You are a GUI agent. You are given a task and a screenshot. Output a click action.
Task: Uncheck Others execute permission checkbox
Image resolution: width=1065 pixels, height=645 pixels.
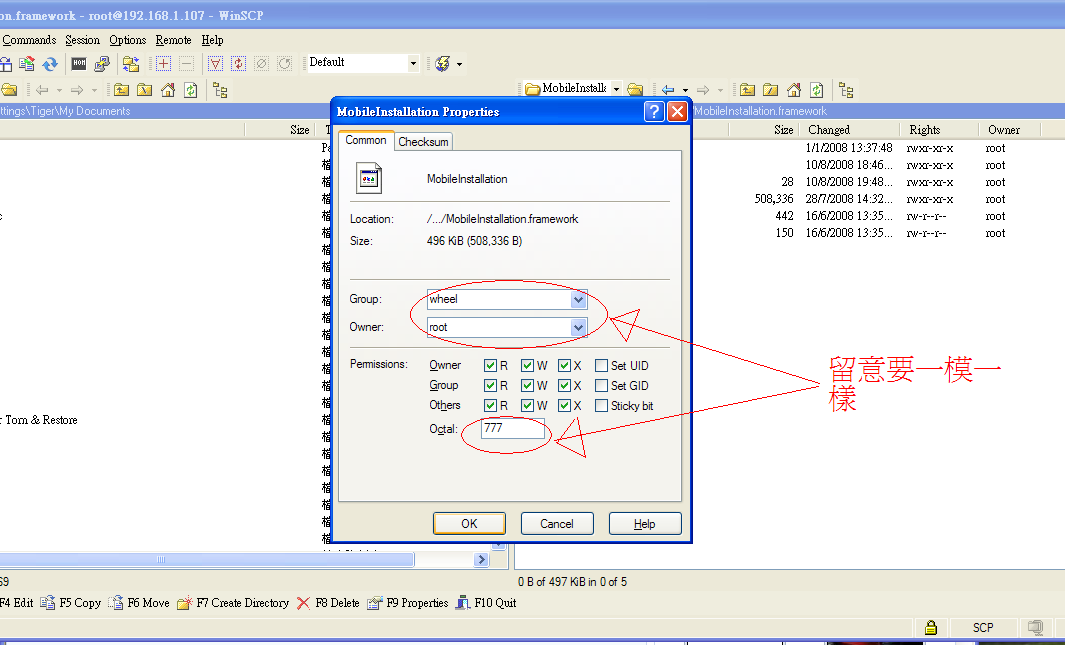tap(565, 406)
